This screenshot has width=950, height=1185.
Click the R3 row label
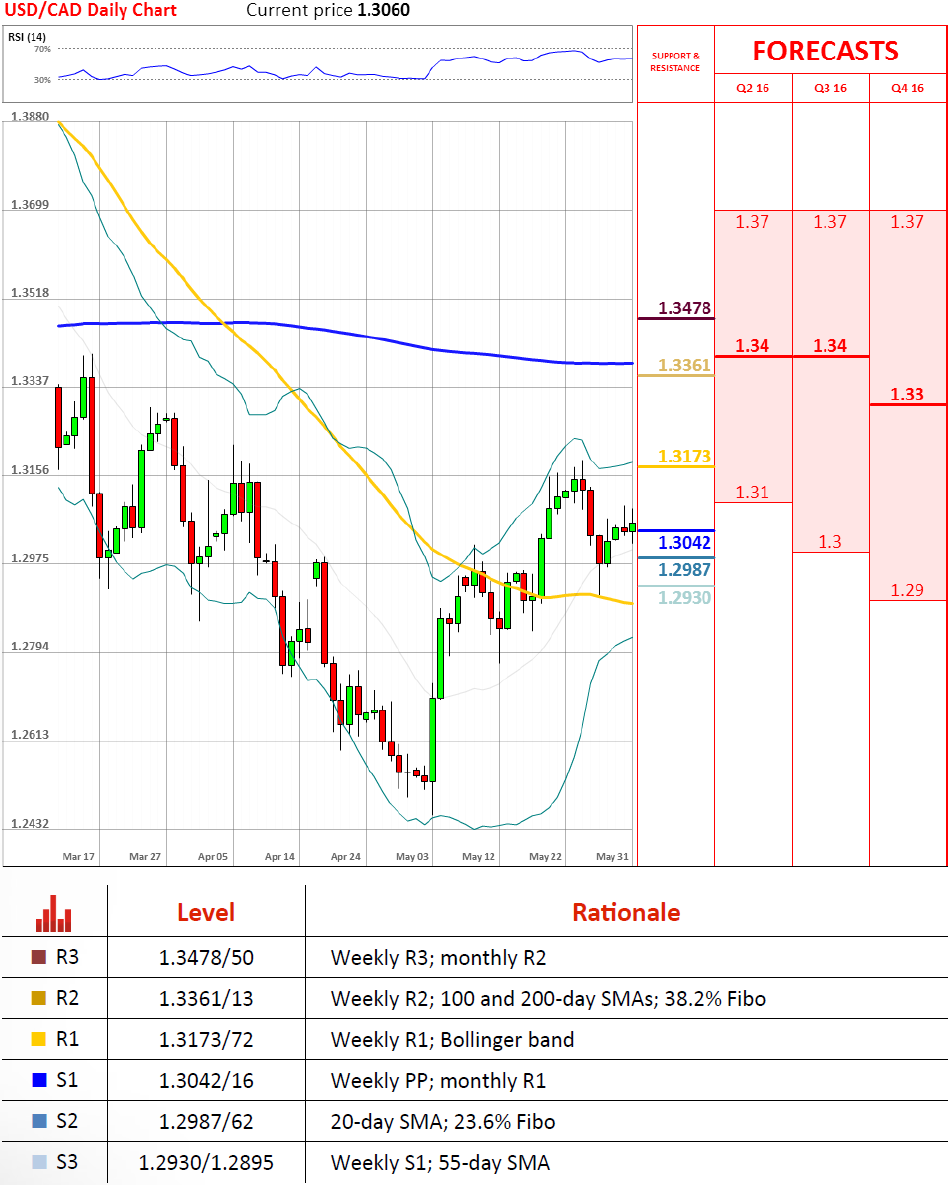point(67,958)
